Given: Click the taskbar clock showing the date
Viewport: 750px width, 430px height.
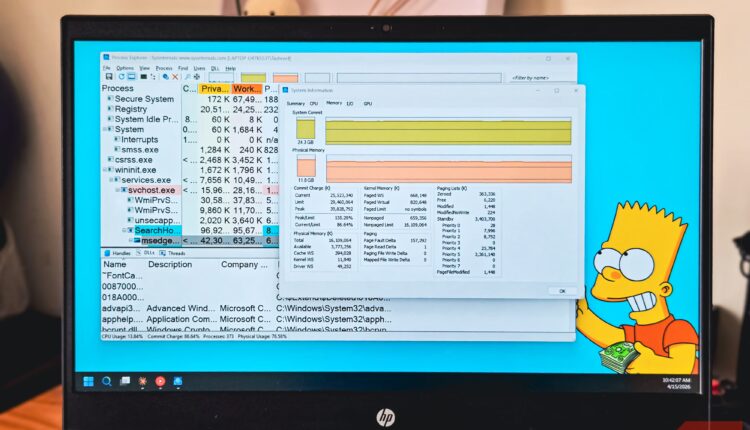Looking at the screenshot, I should coord(676,383).
